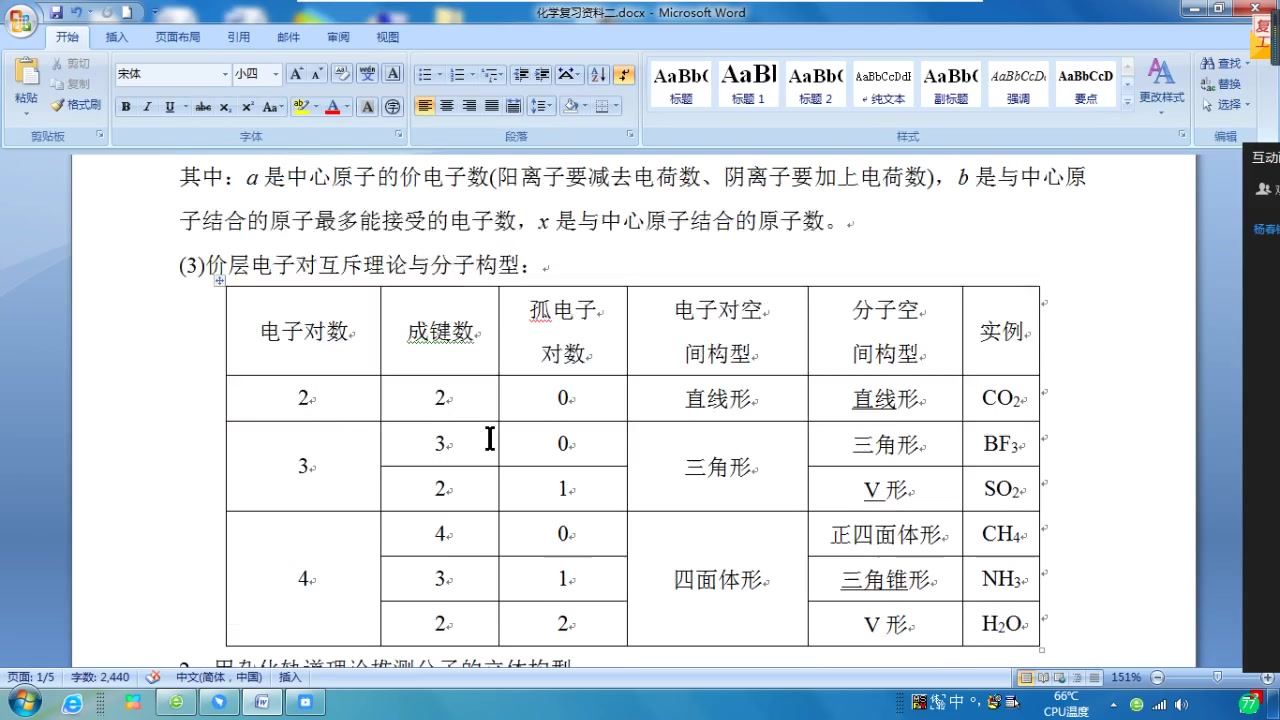The width and height of the screenshot is (1280, 720).
Task: Click the text highlight color button
Action: pos(301,107)
